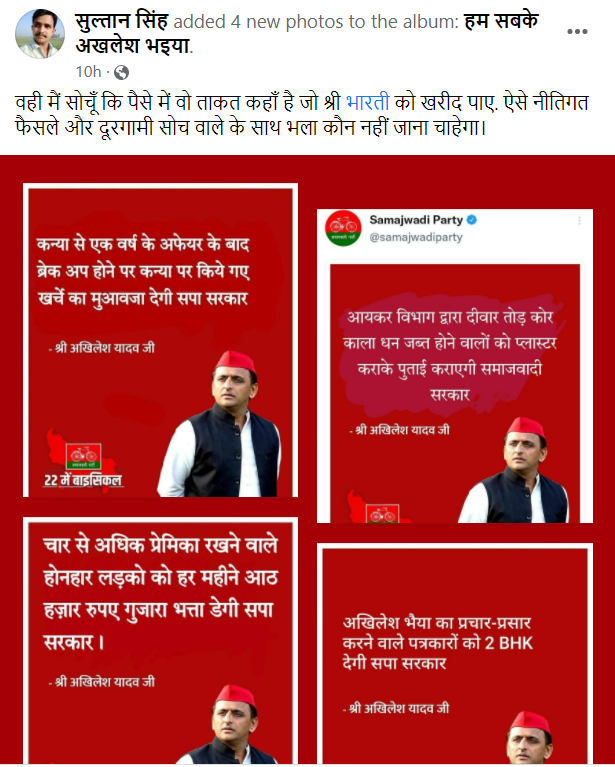This screenshot has height=767, width=615.
Task: Click the Samajwadi Party account name
Action: pyautogui.click(x=416, y=220)
